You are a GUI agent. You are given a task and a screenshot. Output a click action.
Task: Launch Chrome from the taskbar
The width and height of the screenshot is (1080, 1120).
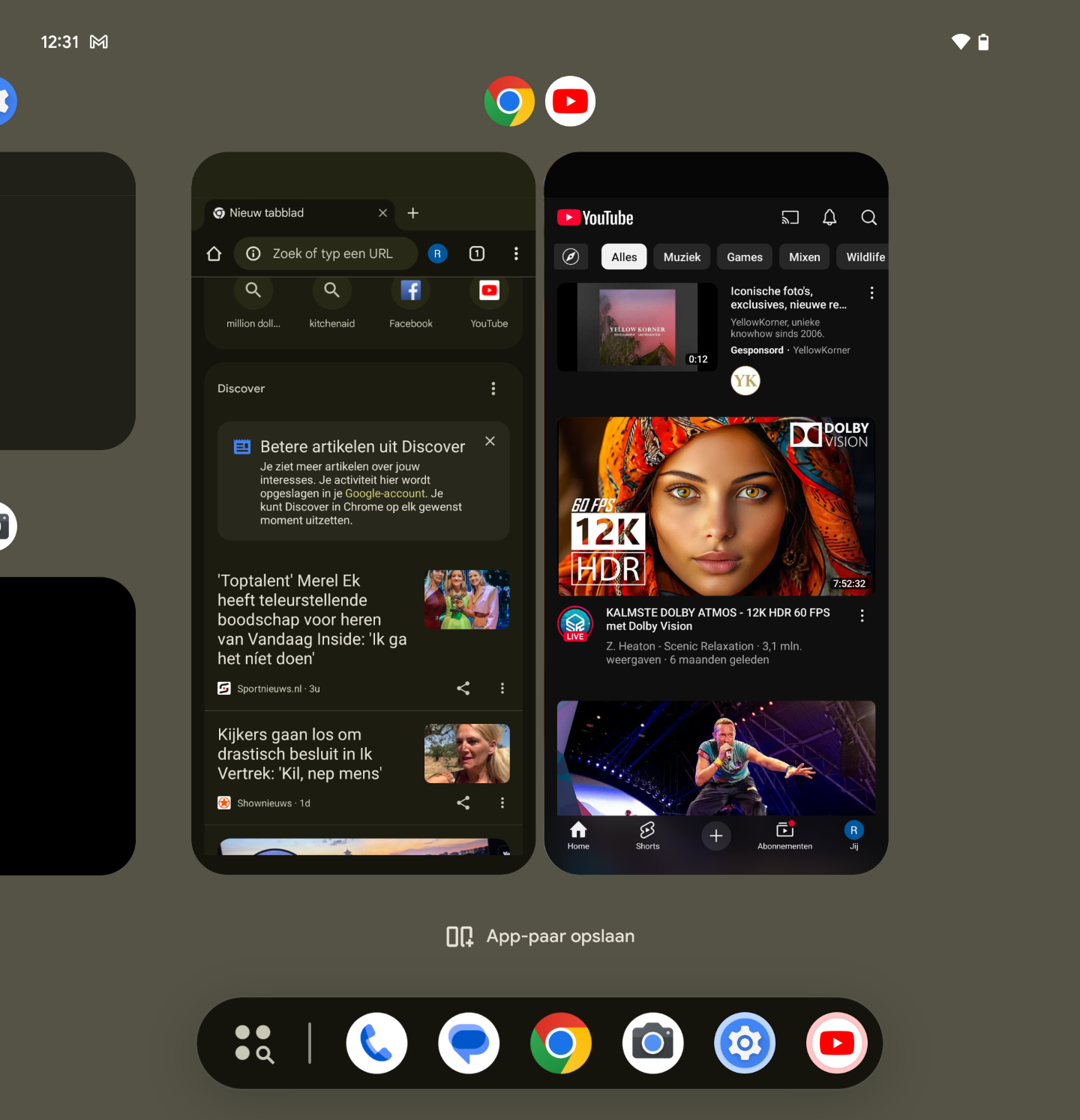tap(560, 1043)
